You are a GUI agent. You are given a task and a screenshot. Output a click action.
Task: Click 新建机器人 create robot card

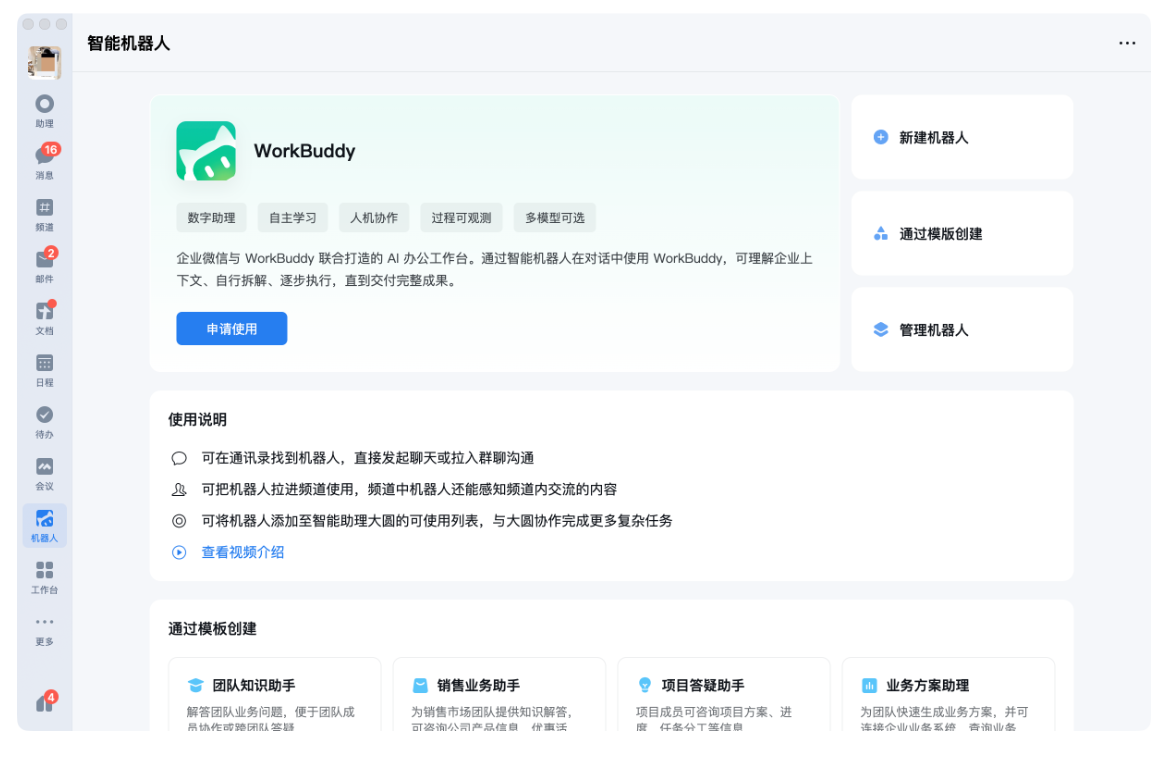962,137
